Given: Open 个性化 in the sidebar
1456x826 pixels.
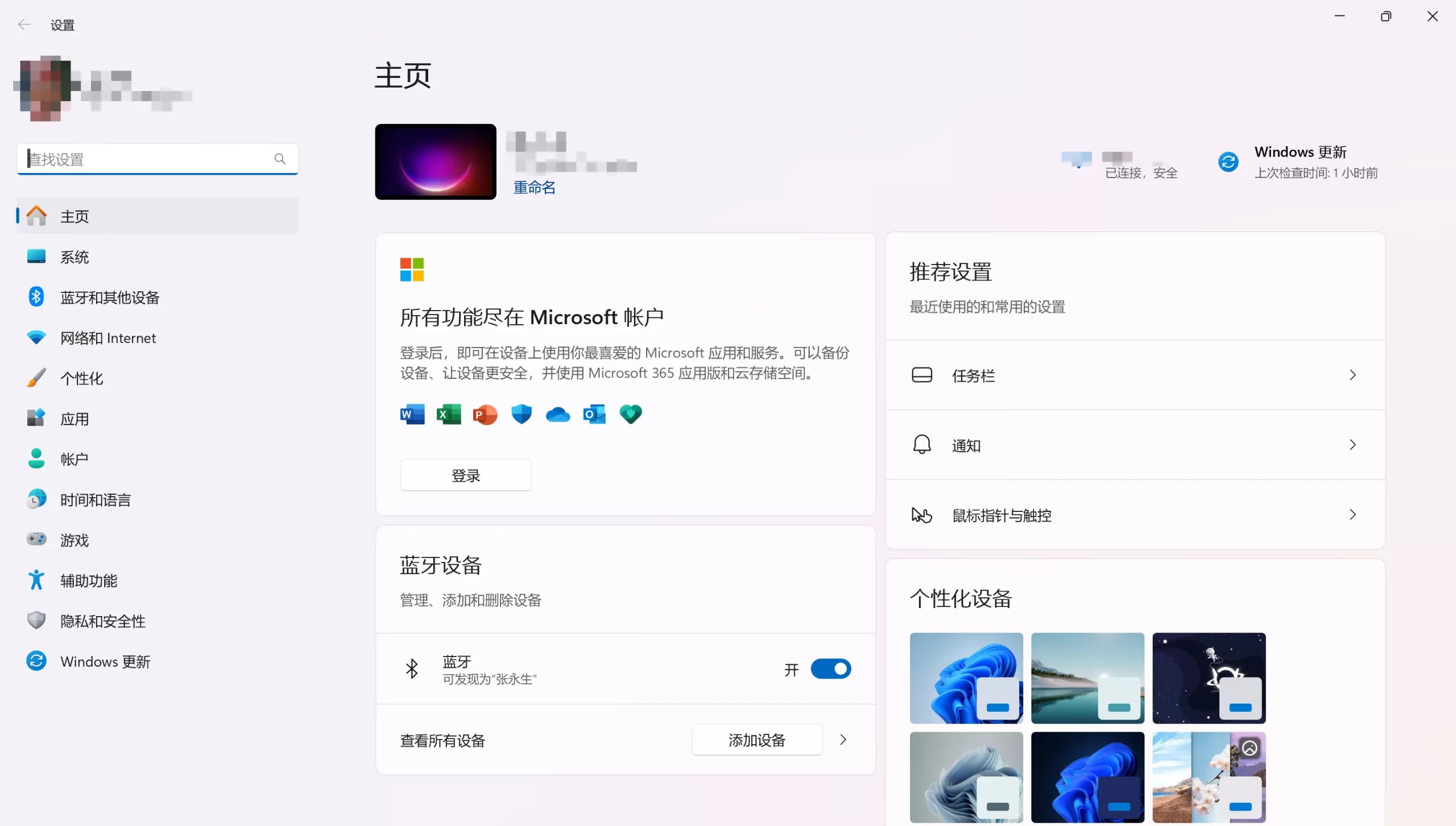Looking at the screenshot, I should click(x=82, y=378).
